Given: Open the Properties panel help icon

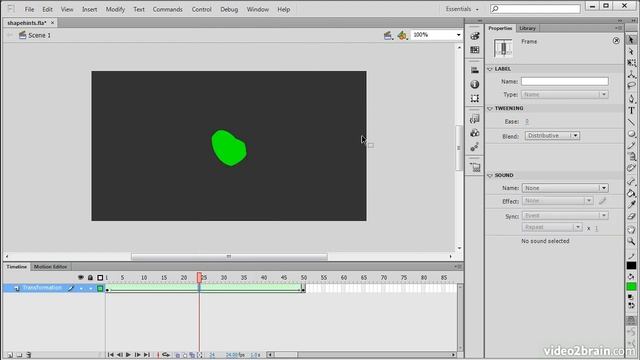Looking at the screenshot, I should pos(616,40).
